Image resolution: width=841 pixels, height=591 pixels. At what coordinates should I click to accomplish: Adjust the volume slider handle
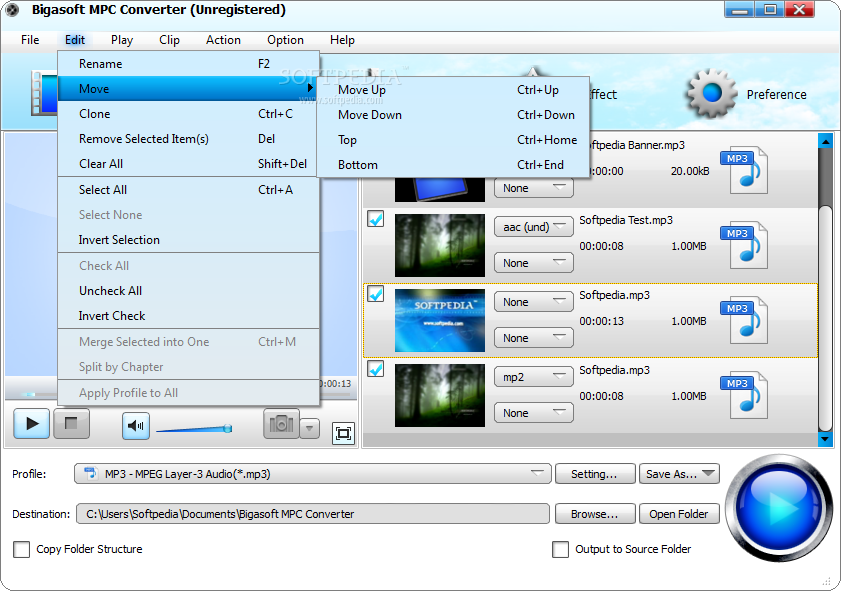click(x=227, y=428)
